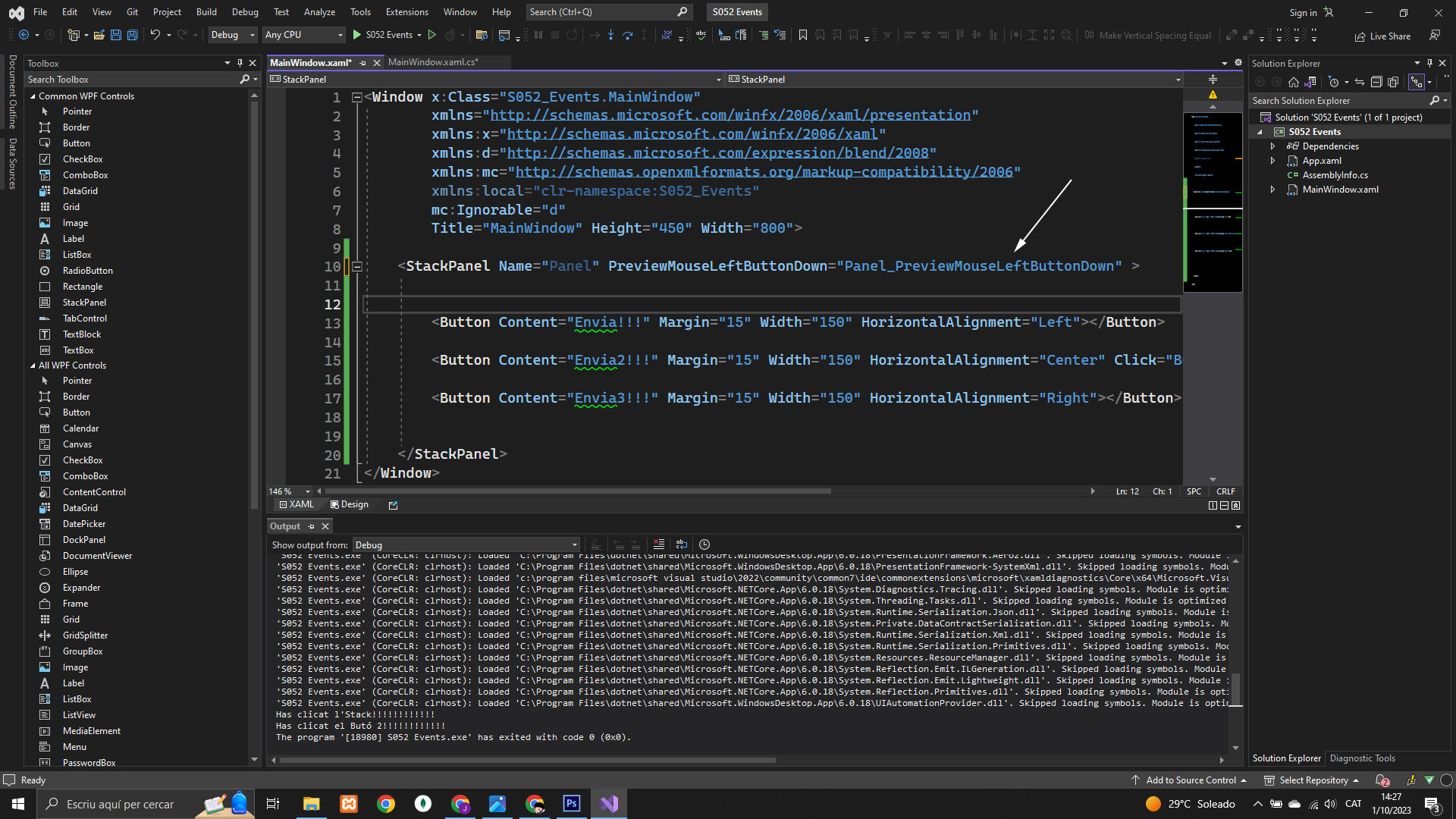Toggle the timestamps clock icon in Output
This screenshot has height=819, width=1456.
tap(704, 544)
